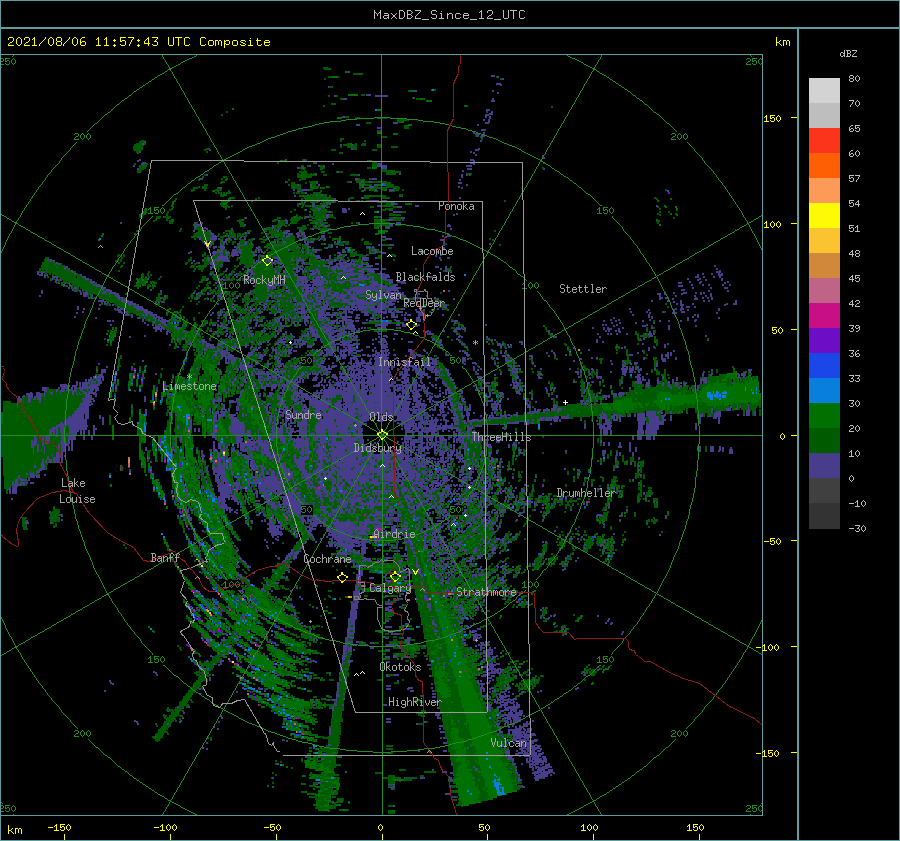The width and height of the screenshot is (900, 841).
Task: Click the Airdrie city label
Action: (x=394, y=534)
